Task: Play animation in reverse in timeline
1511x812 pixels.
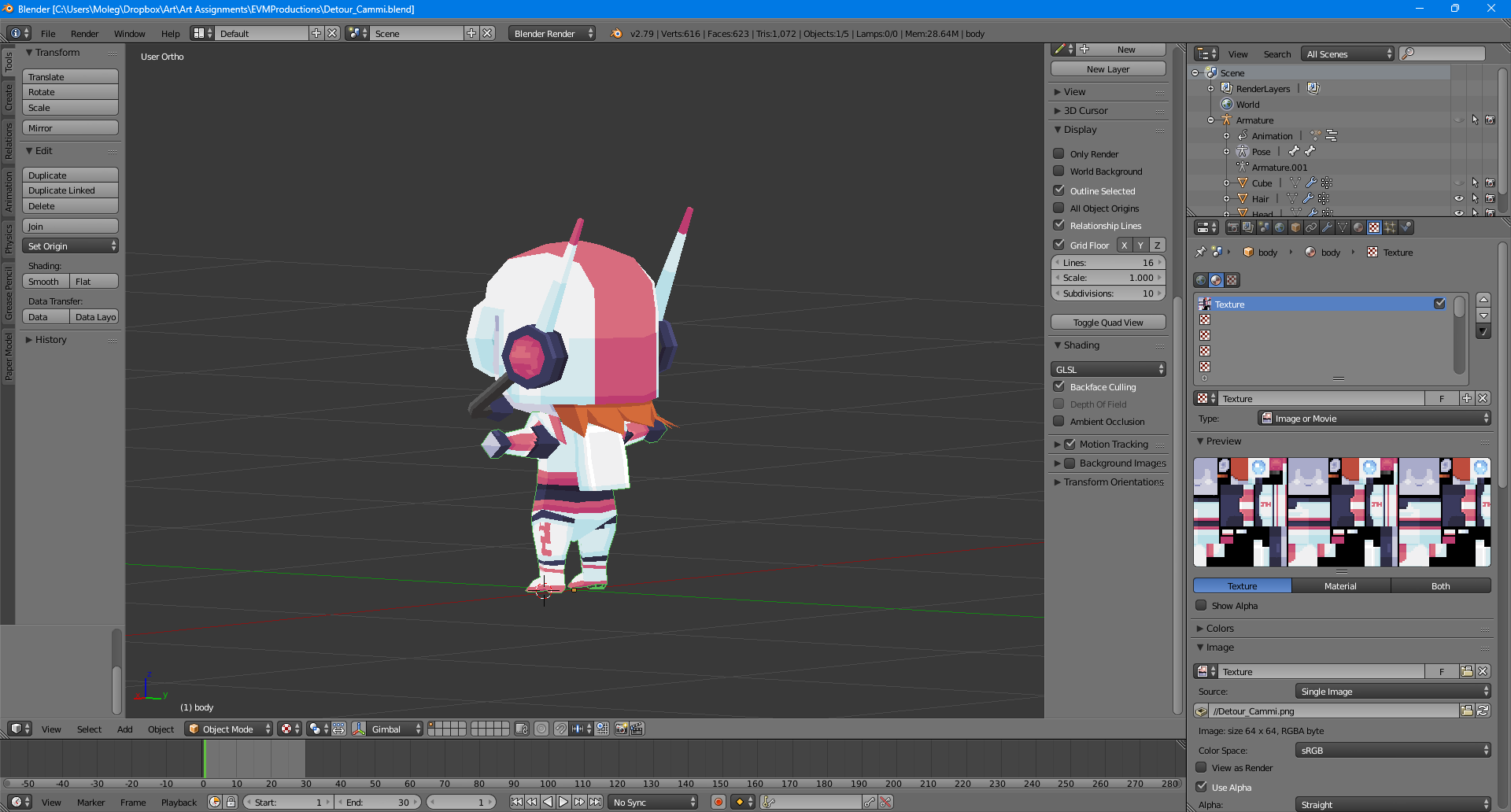Action: [x=548, y=802]
